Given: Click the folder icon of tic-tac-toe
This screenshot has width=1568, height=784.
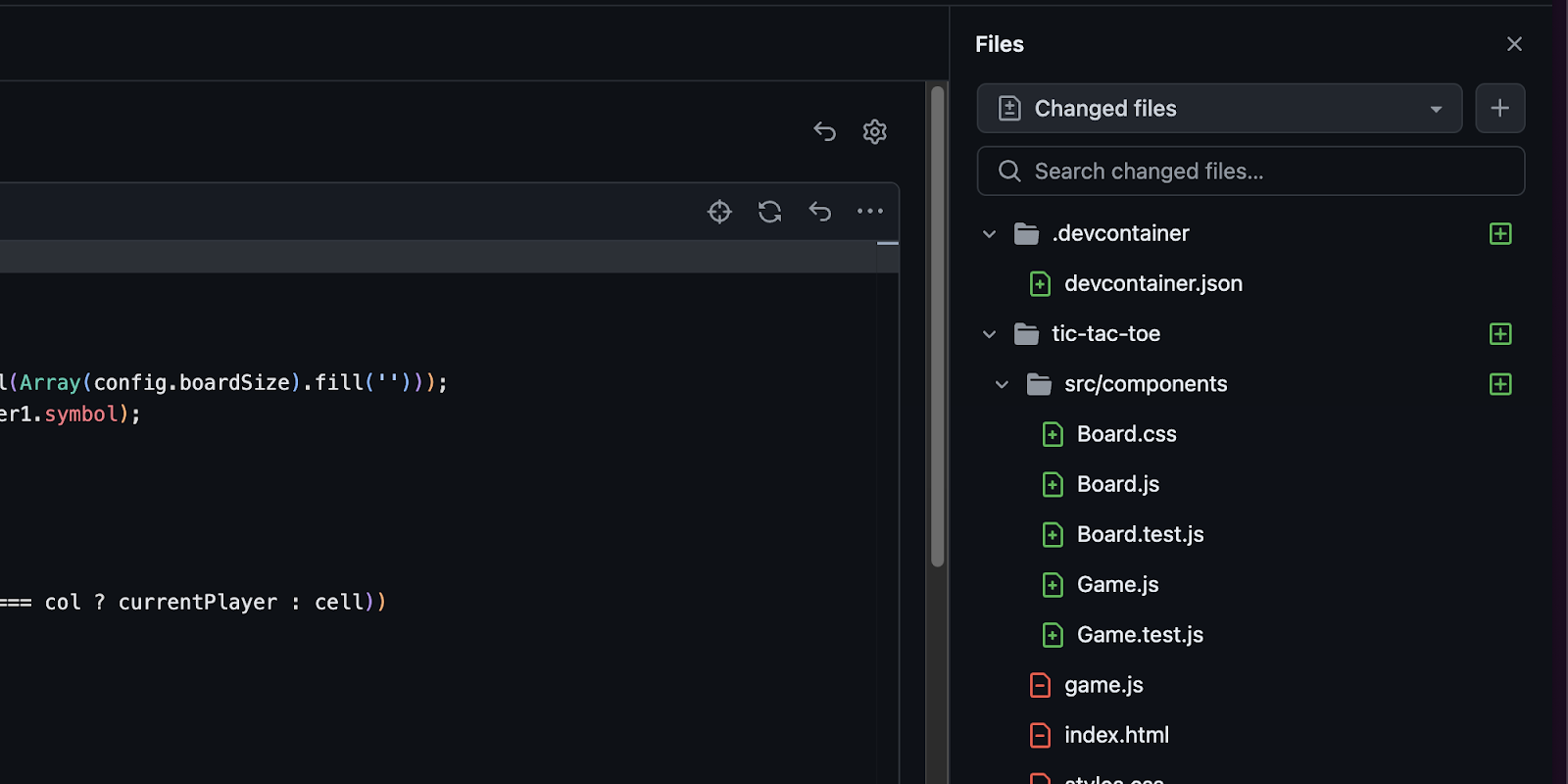Looking at the screenshot, I should coord(1026,333).
